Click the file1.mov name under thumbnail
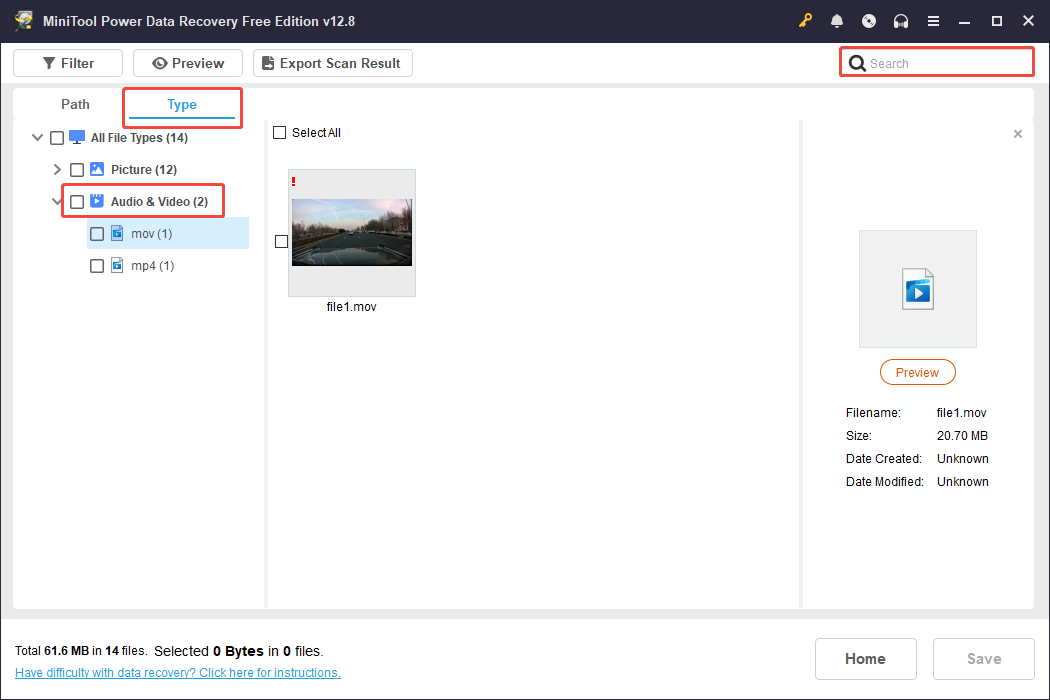The image size is (1050, 700). click(352, 307)
